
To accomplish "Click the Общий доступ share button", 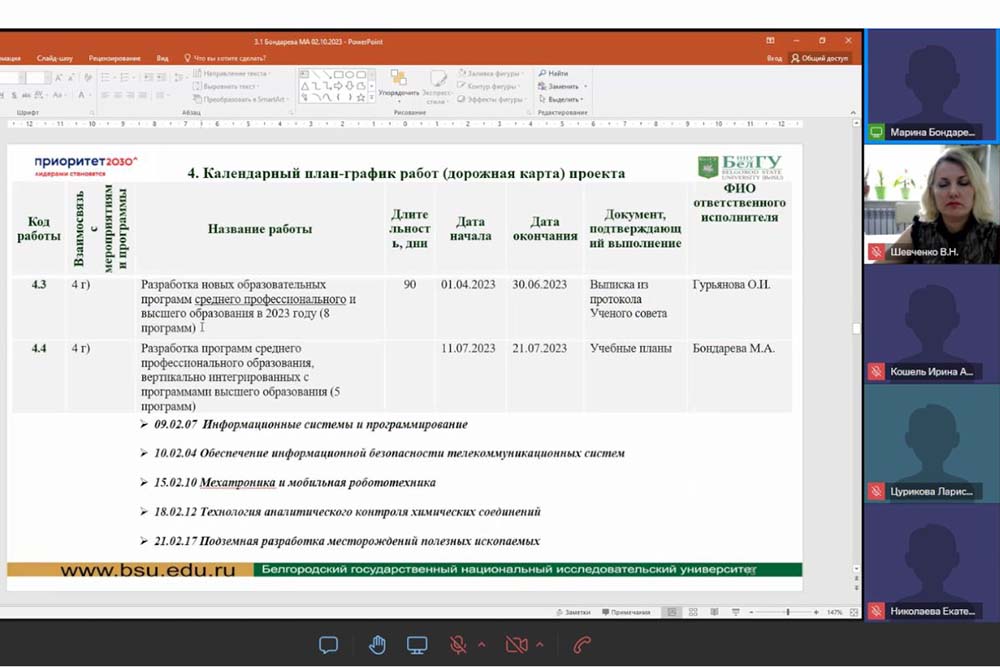I will (820, 58).
